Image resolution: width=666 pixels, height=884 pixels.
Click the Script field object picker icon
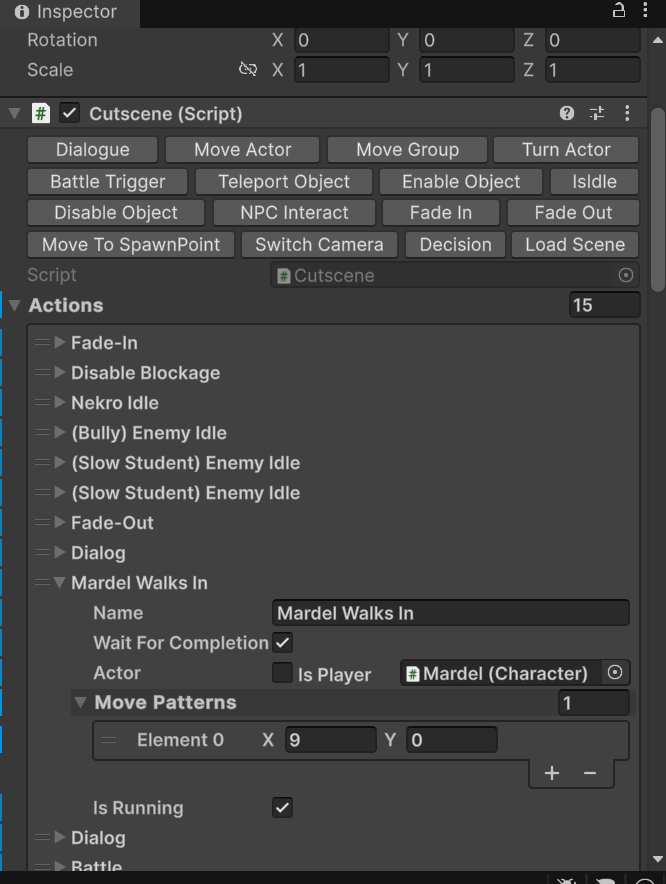coord(626,275)
